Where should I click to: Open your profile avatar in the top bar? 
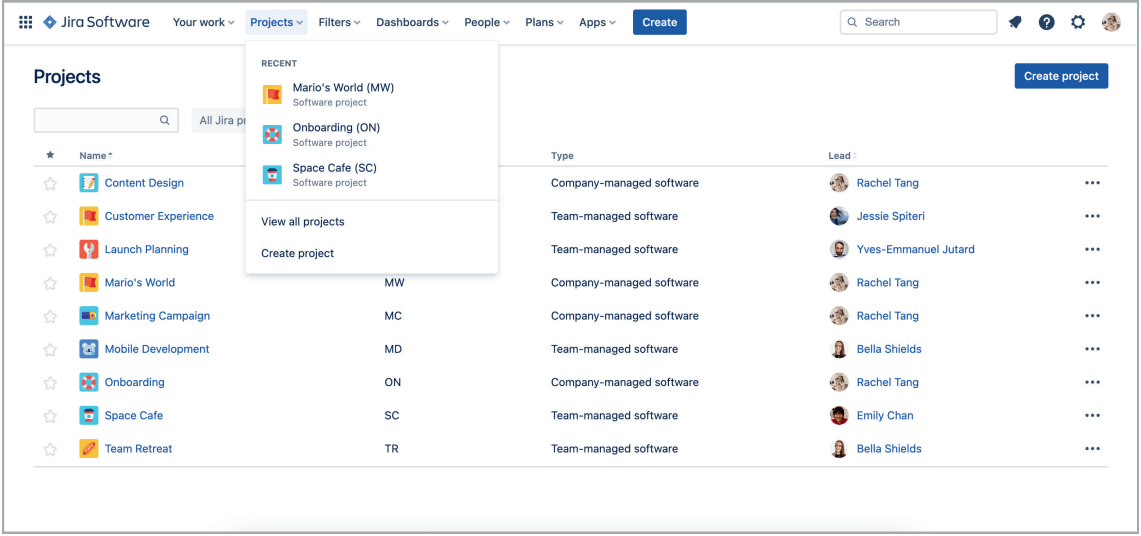[1111, 23]
